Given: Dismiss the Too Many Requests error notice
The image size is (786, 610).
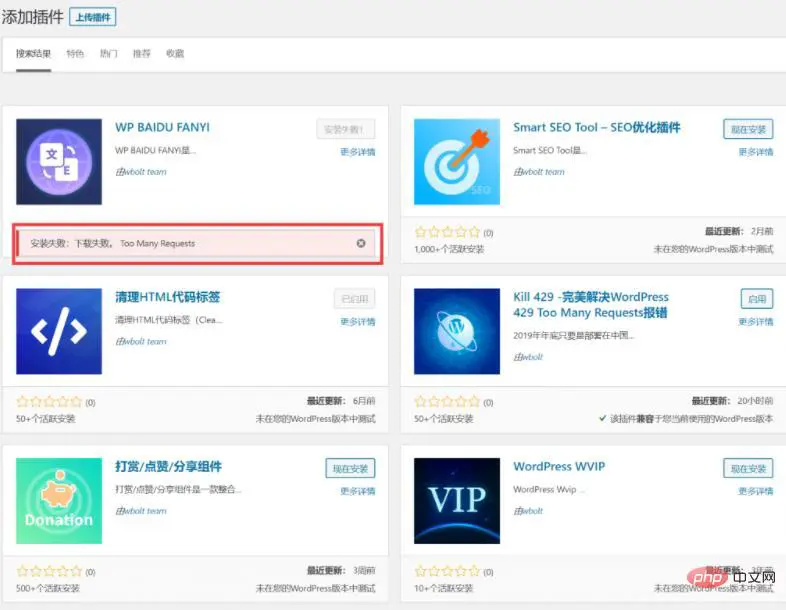Looking at the screenshot, I should point(361,243).
